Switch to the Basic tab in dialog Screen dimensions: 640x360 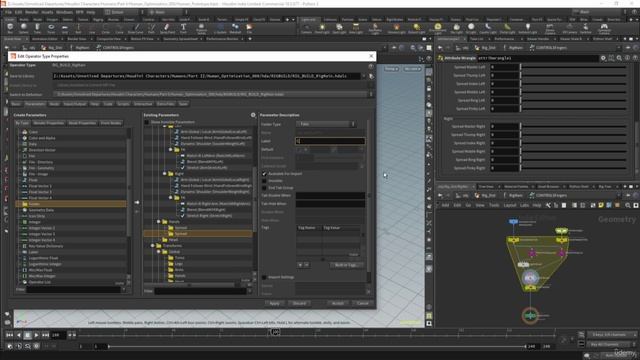[16, 104]
